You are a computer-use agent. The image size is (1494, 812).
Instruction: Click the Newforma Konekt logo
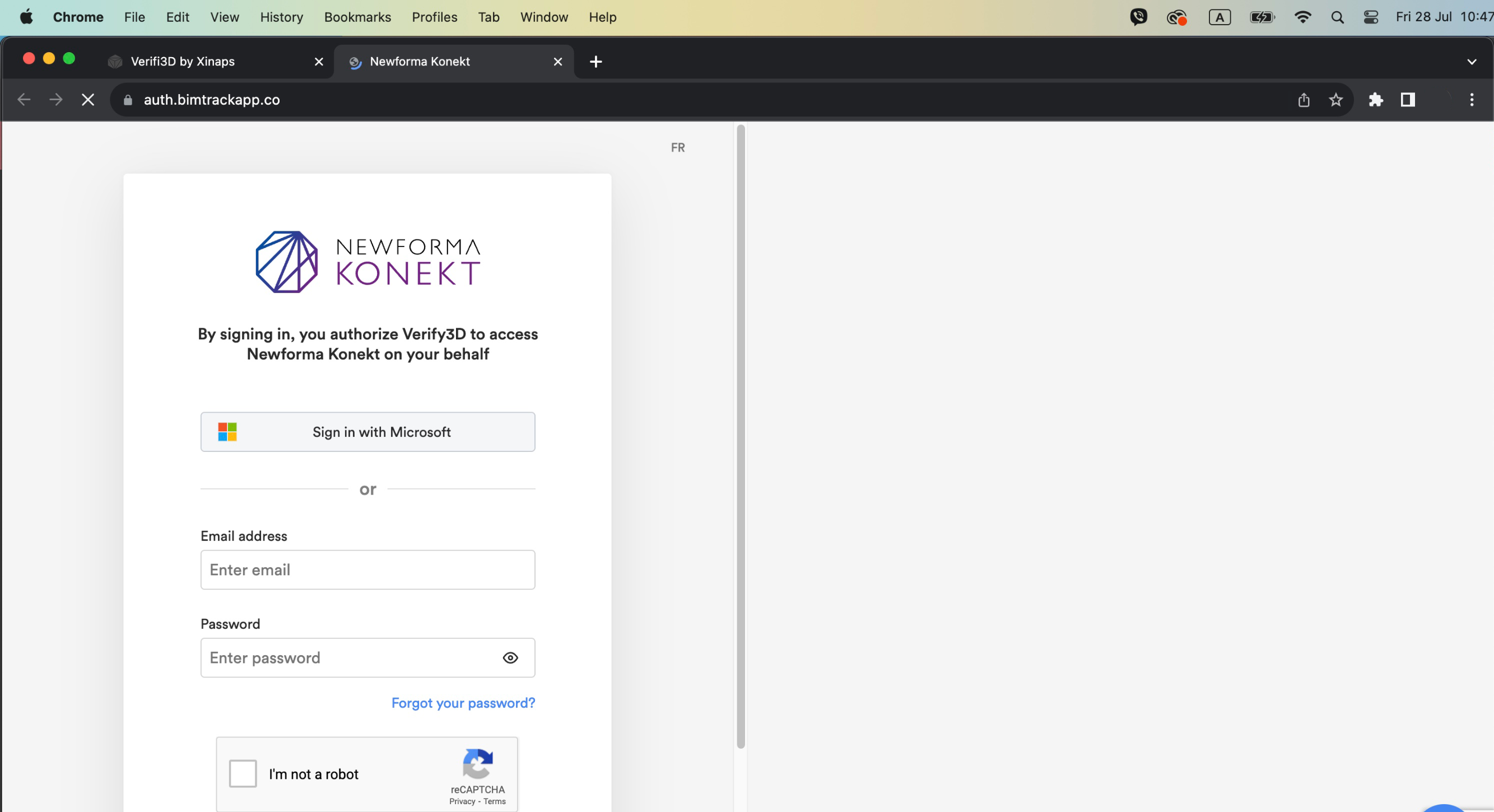(x=367, y=262)
